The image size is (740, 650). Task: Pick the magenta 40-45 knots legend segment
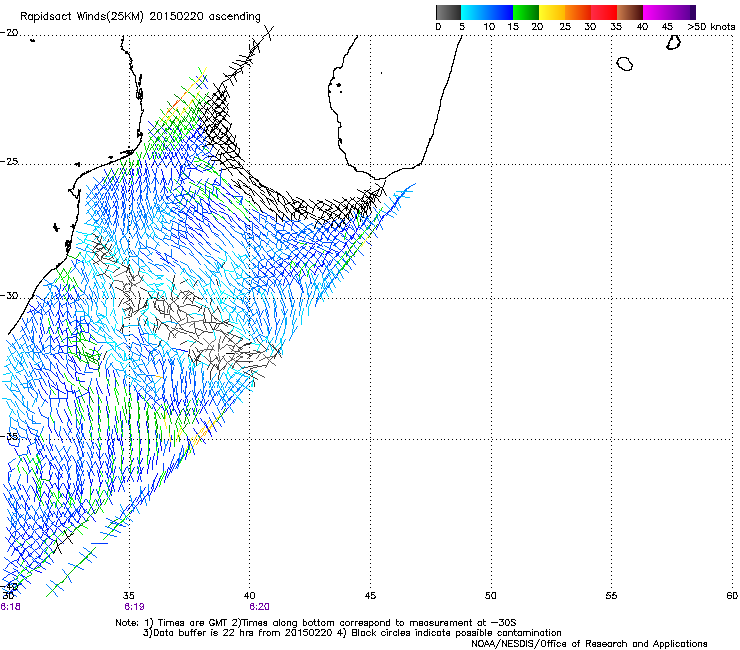[656, 12]
